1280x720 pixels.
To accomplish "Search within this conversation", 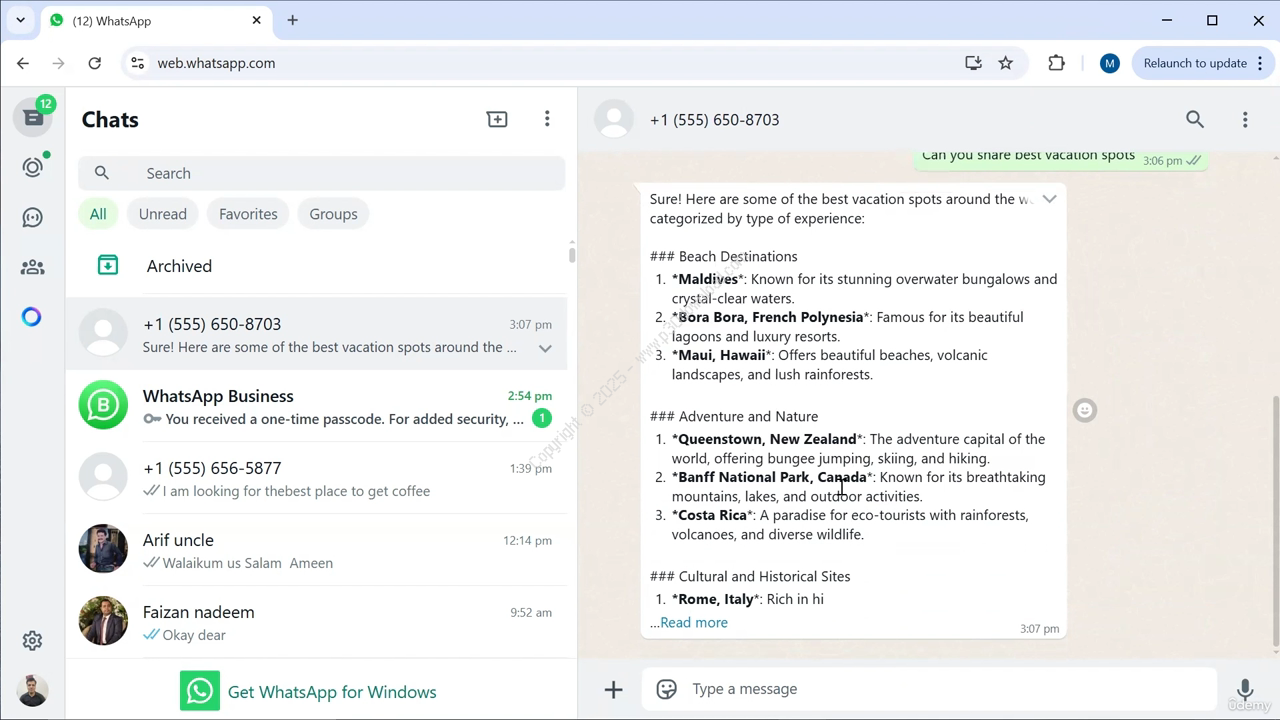I will click(1195, 119).
